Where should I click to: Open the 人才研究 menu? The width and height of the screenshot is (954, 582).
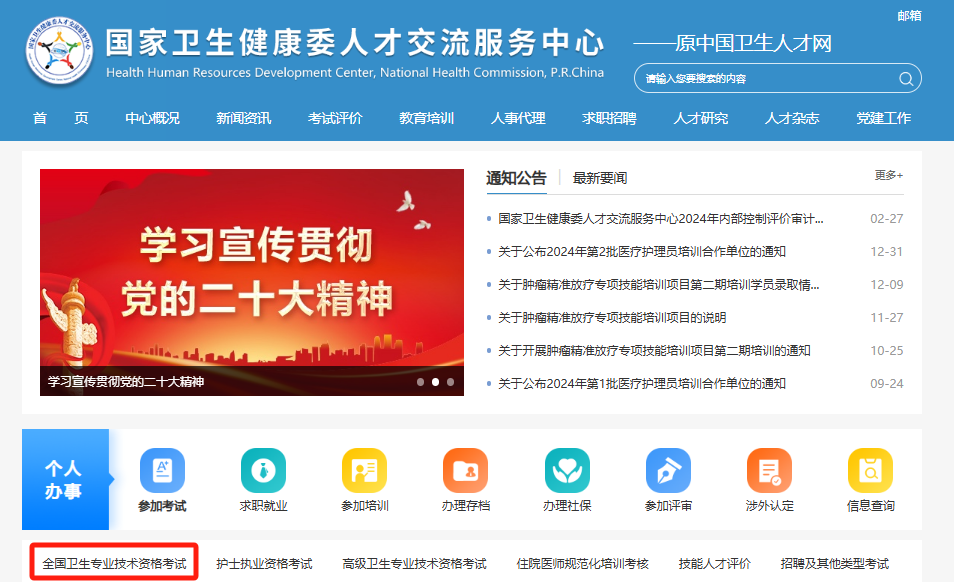(x=700, y=118)
